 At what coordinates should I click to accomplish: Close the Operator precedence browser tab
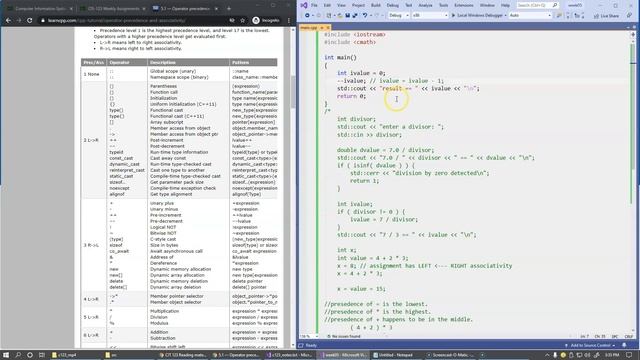tap(216, 8)
